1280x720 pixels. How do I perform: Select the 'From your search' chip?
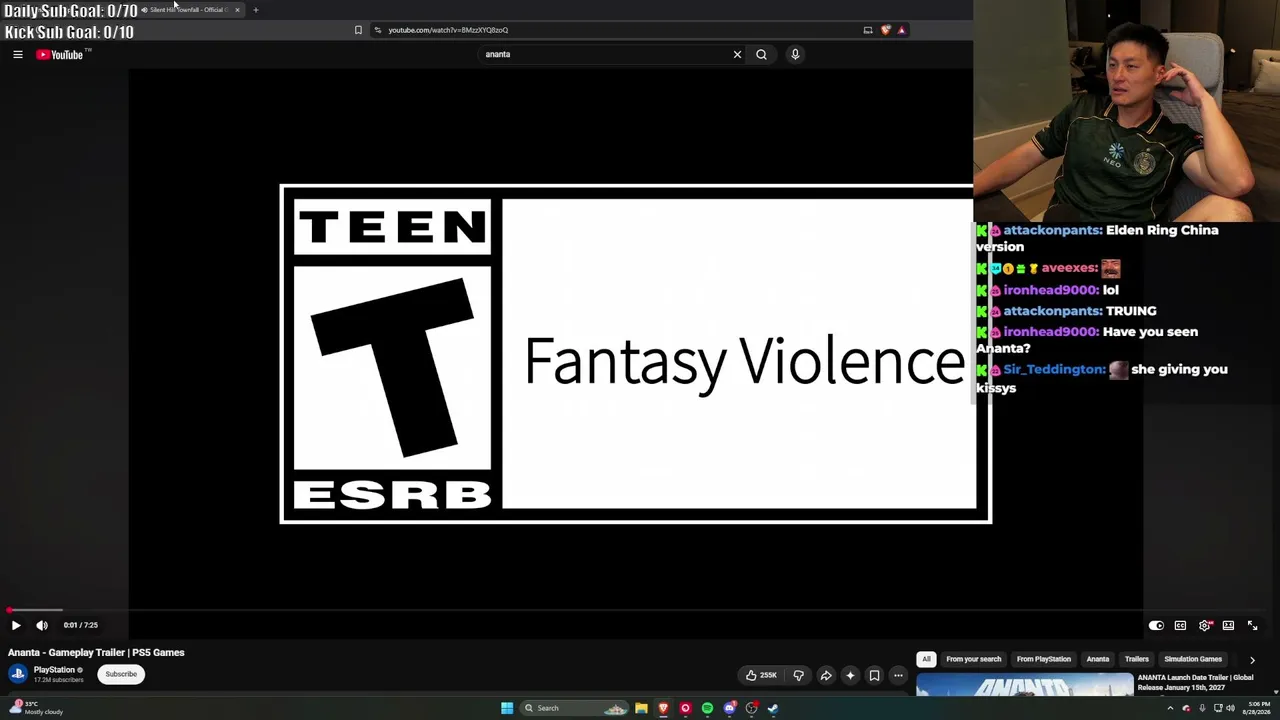click(973, 659)
